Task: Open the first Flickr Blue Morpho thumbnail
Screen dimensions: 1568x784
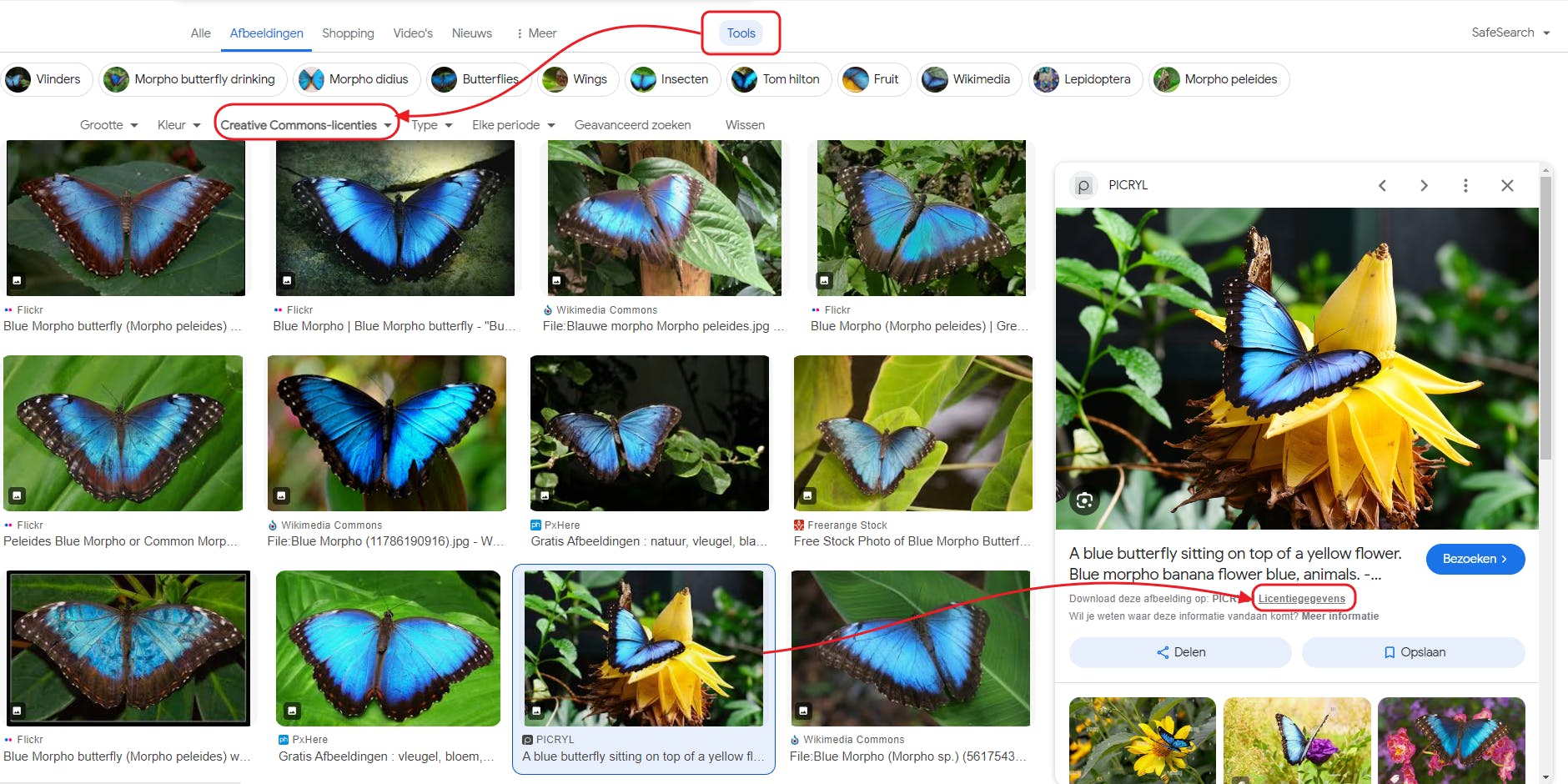Action: pyautogui.click(x=126, y=218)
